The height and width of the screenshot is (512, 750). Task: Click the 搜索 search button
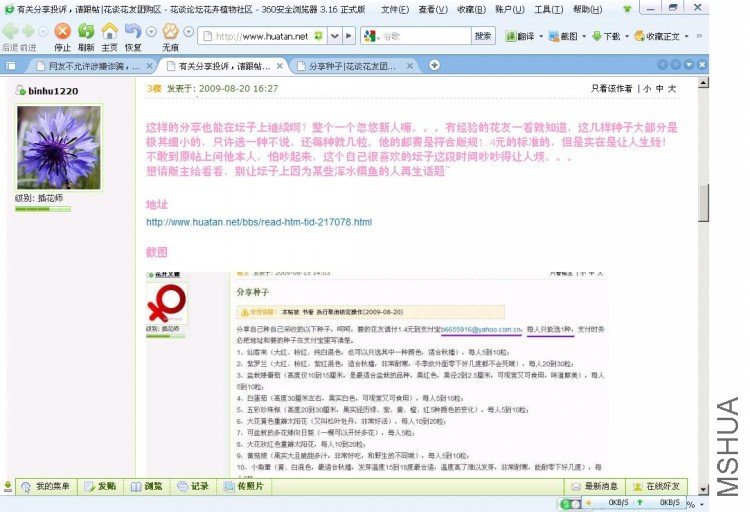pyautogui.click(x=483, y=36)
